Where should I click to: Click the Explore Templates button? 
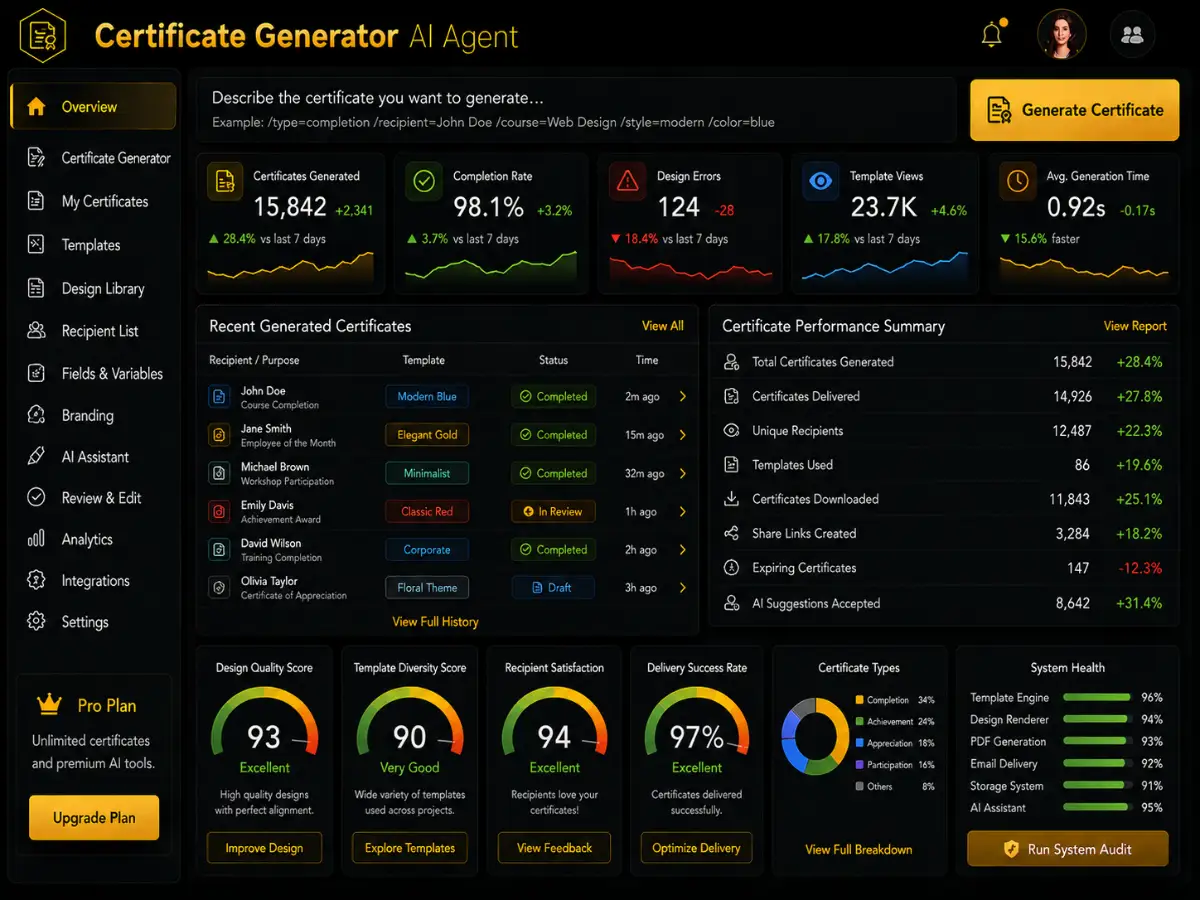(410, 848)
